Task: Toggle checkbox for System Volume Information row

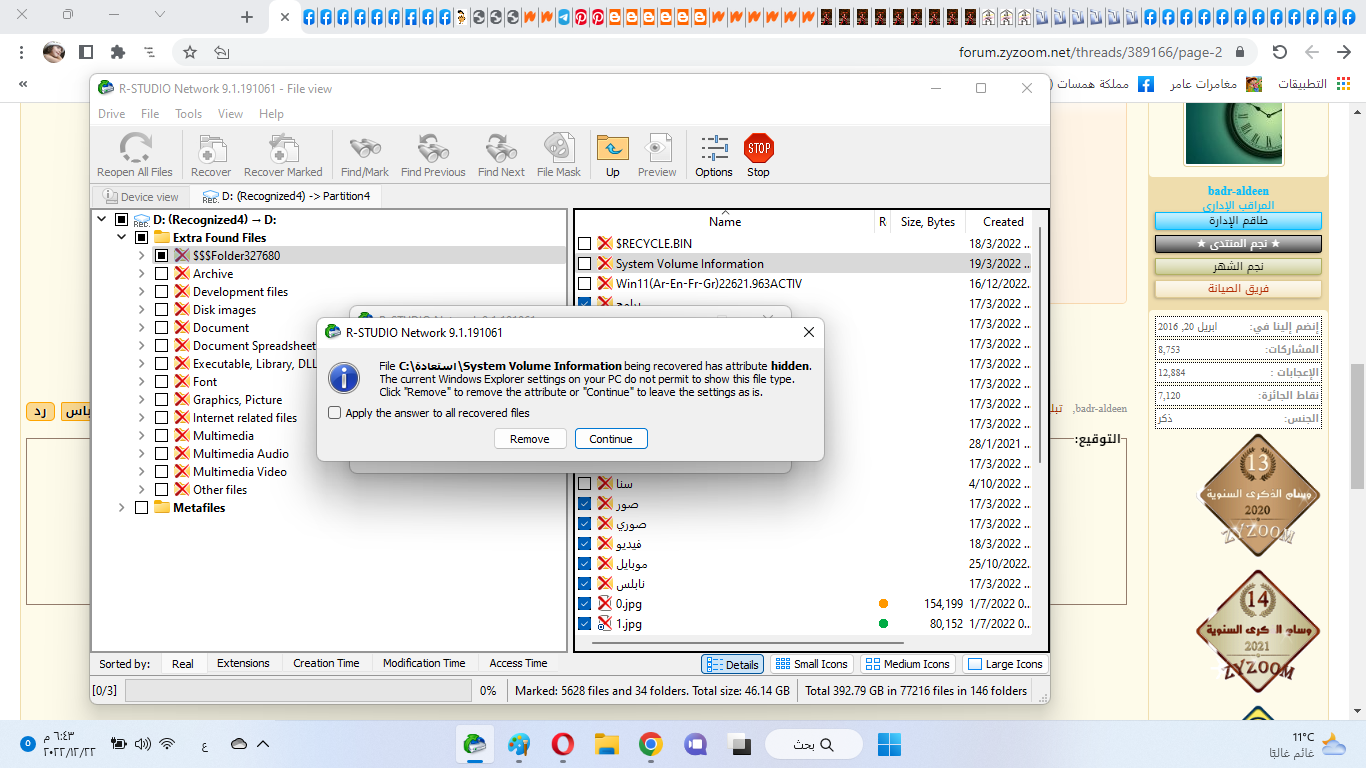Action: (x=585, y=263)
